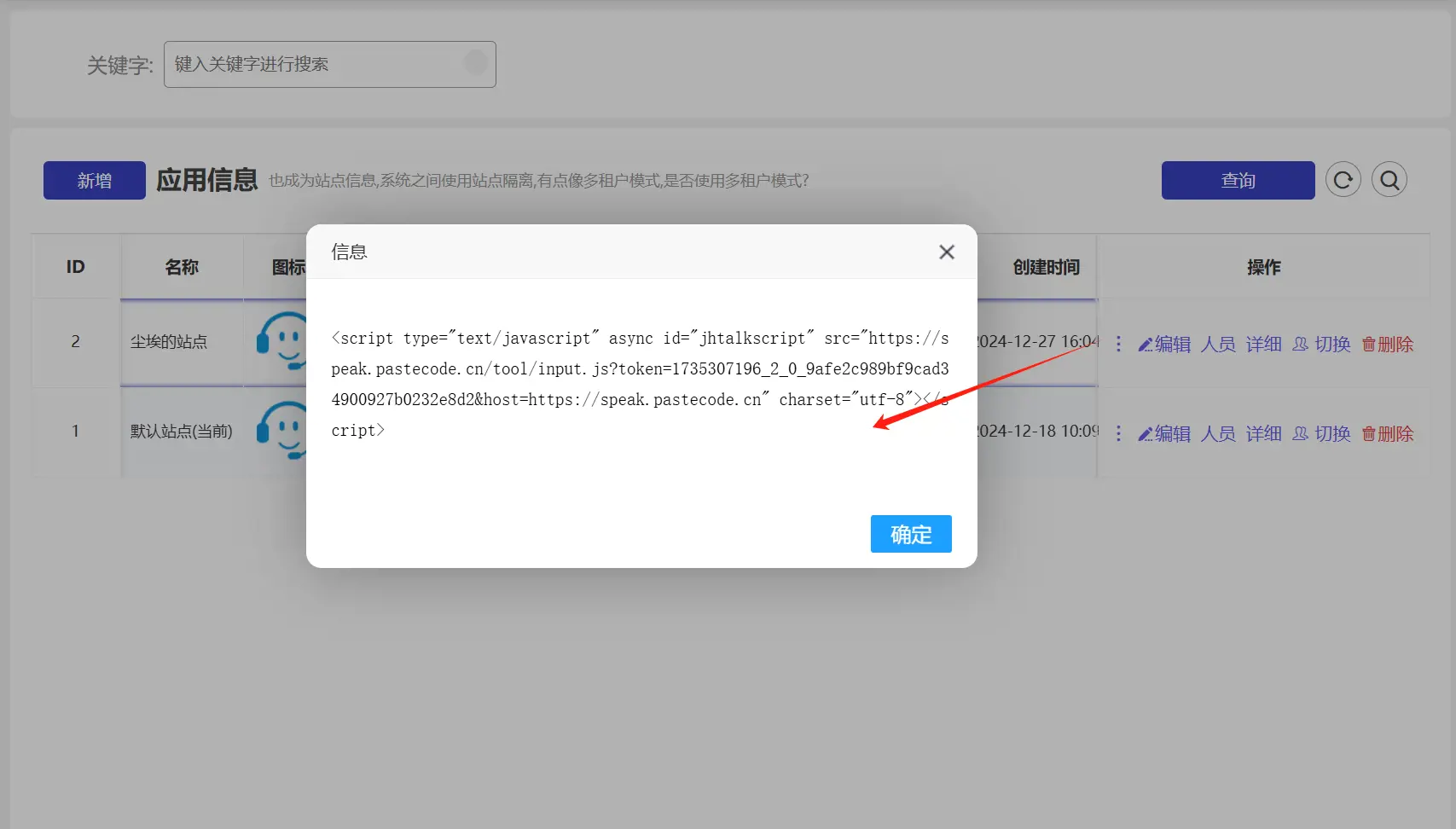This screenshot has width=1456, height=829.
Task: Open 详细 for 默认站点(当前) row
Action: 1263,433
